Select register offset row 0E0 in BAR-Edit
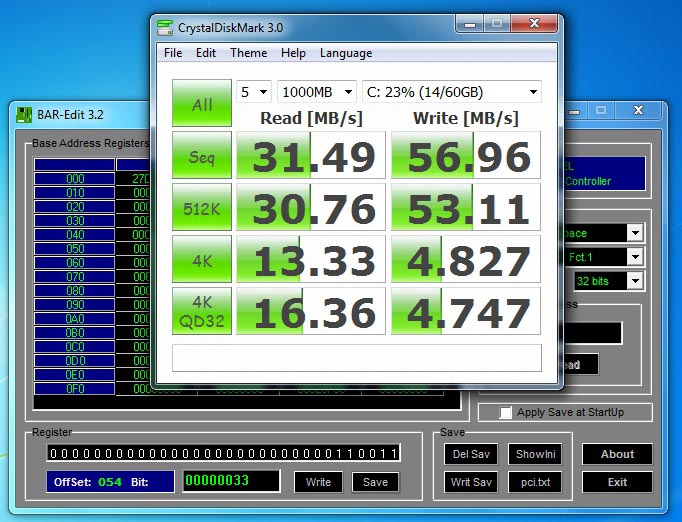 click(74, 375)
